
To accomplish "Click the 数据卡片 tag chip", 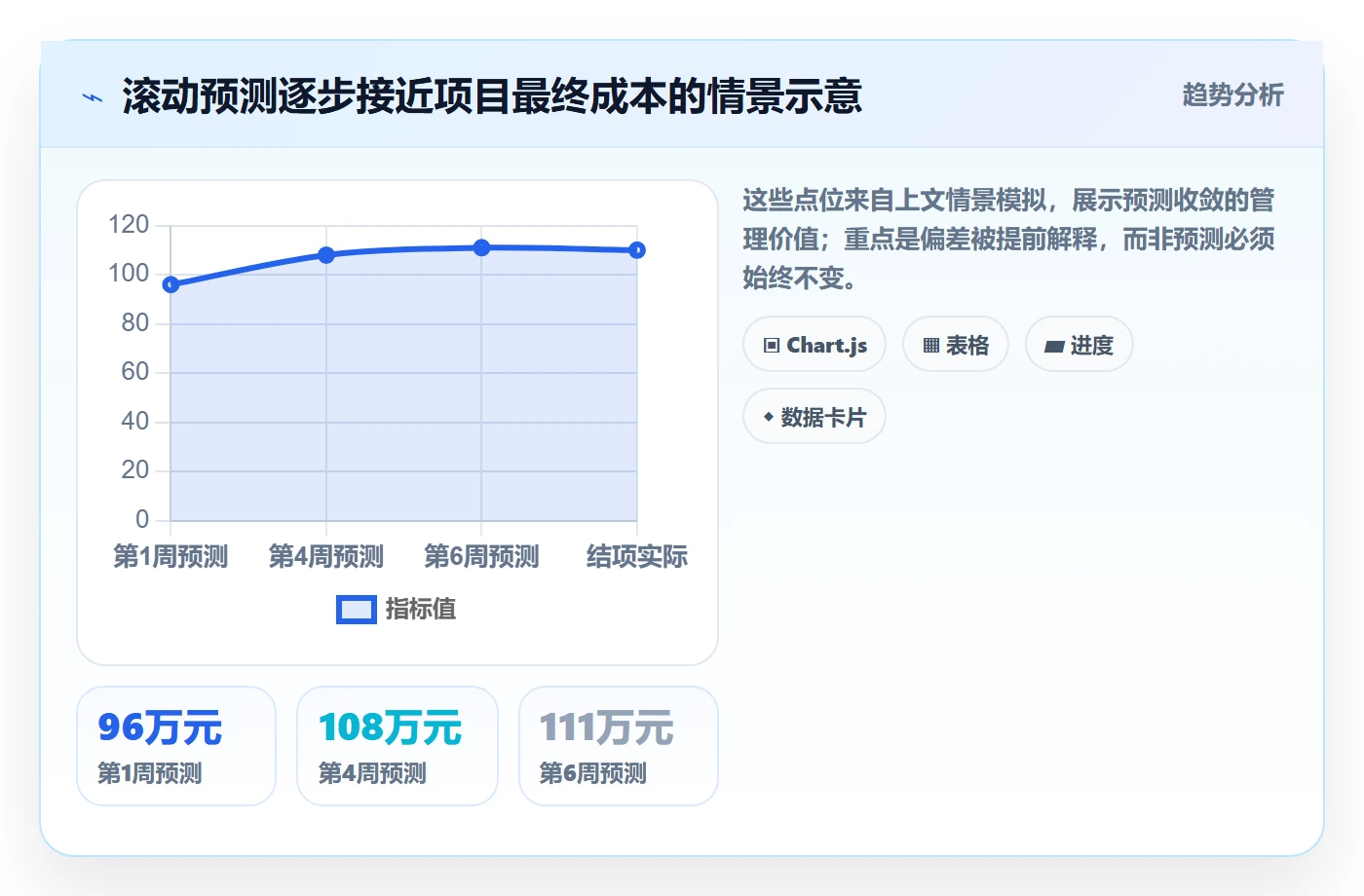I will pos(815,417).
